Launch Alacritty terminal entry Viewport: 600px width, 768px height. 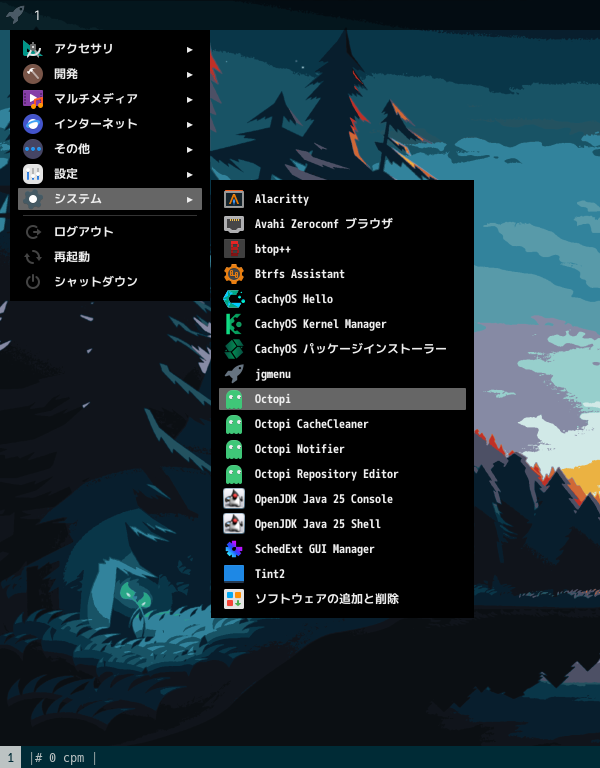coord(342,199)
